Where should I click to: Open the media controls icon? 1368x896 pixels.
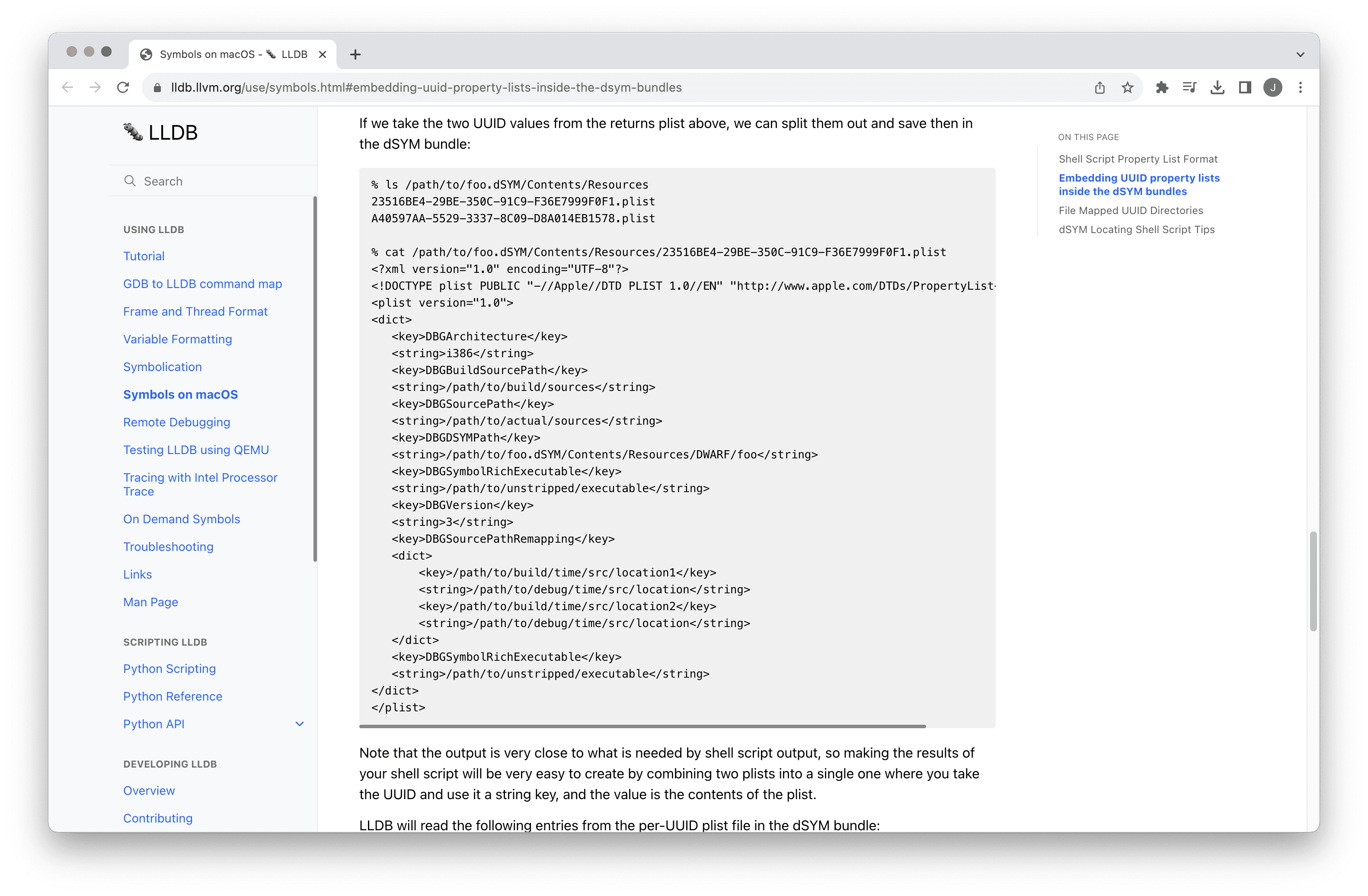1189,87
